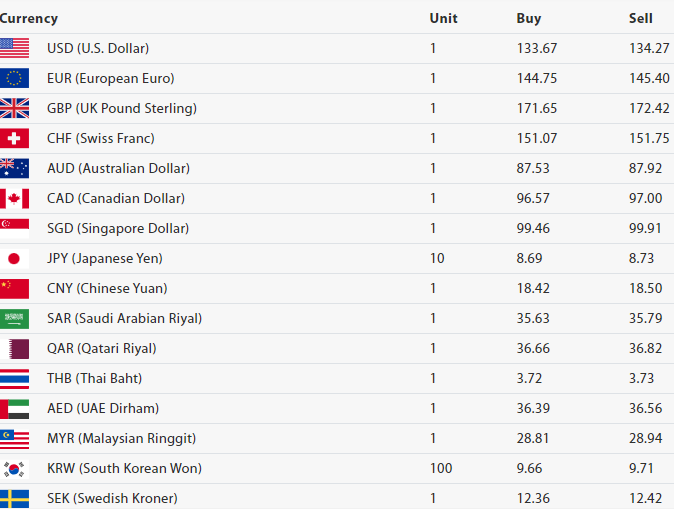Click the Sell column header
This screenshot has height=509, width=674.
click(640, 18)
